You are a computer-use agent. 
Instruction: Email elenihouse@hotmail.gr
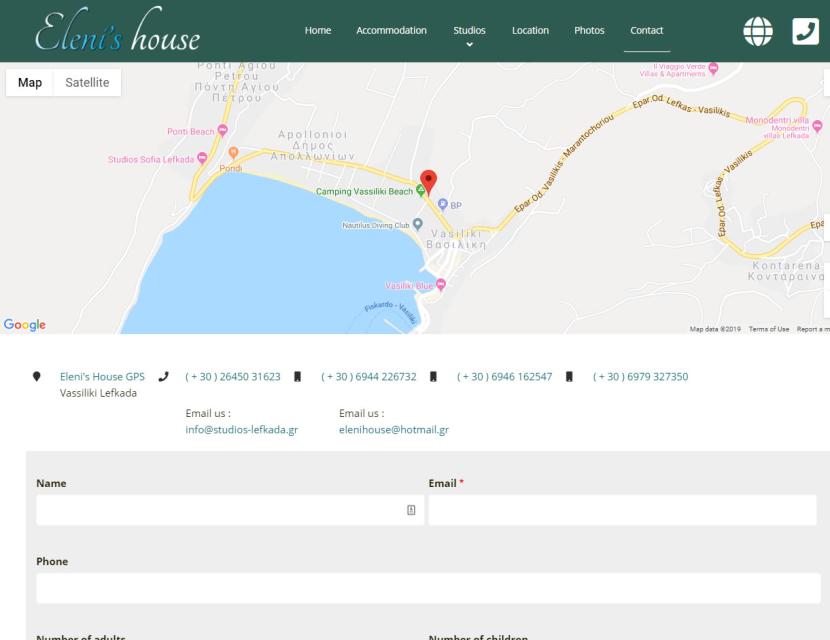(394, 429)
